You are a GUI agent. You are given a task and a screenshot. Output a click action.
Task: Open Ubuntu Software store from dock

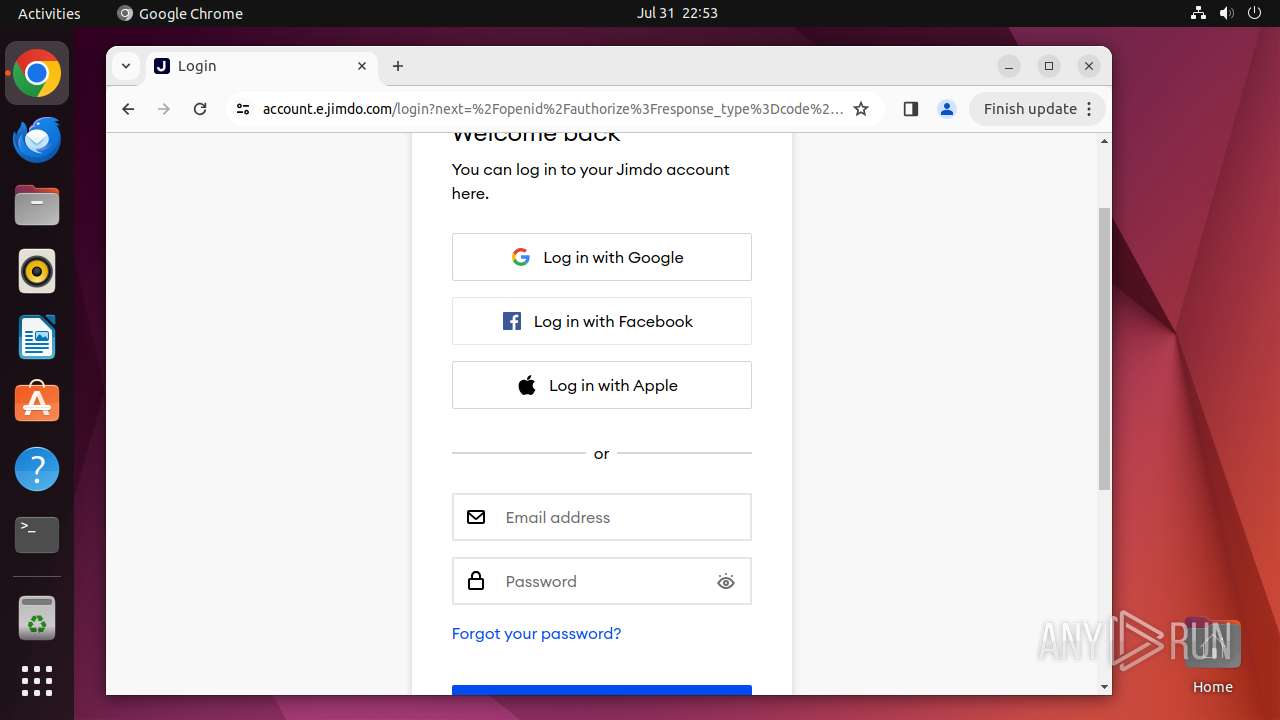[37, 403]
